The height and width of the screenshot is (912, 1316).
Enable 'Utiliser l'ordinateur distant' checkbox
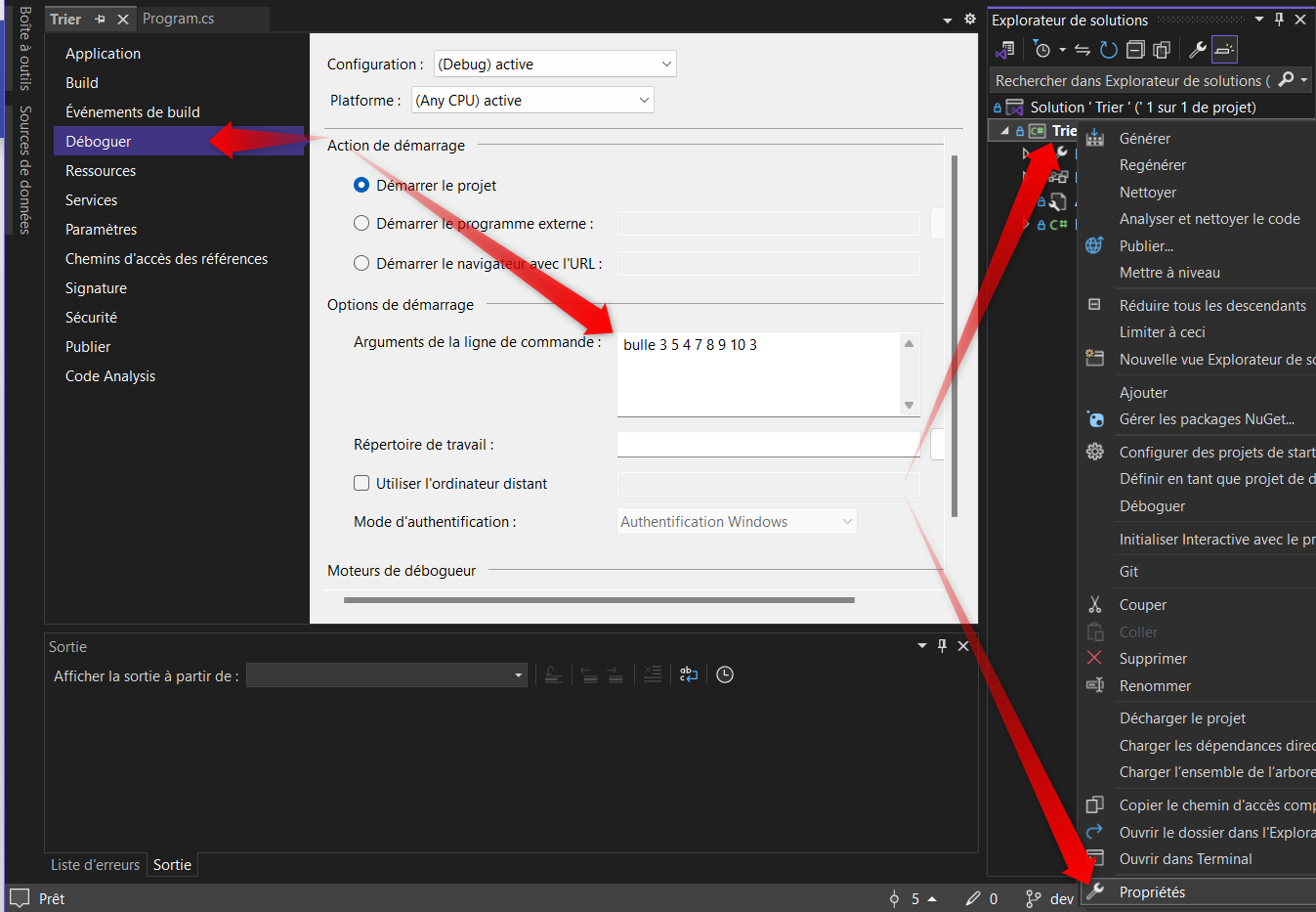tap(361, 483)
